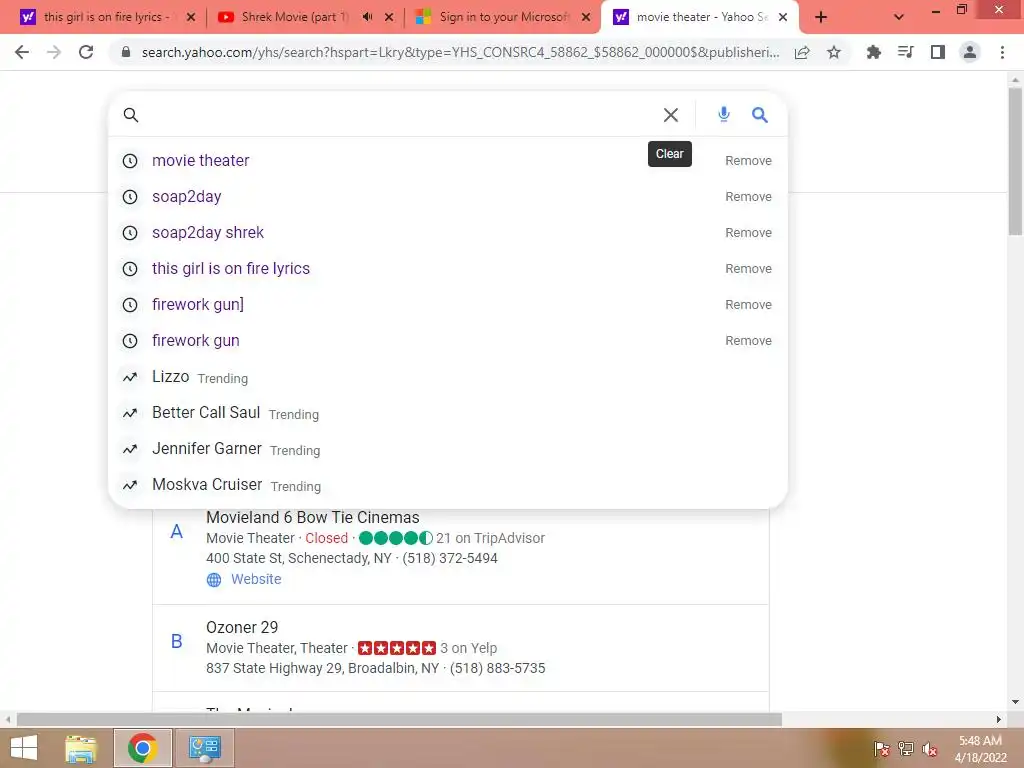The image size is (1024, 768).
Task: Open the Windows Start button
Action: pos(24,748)
